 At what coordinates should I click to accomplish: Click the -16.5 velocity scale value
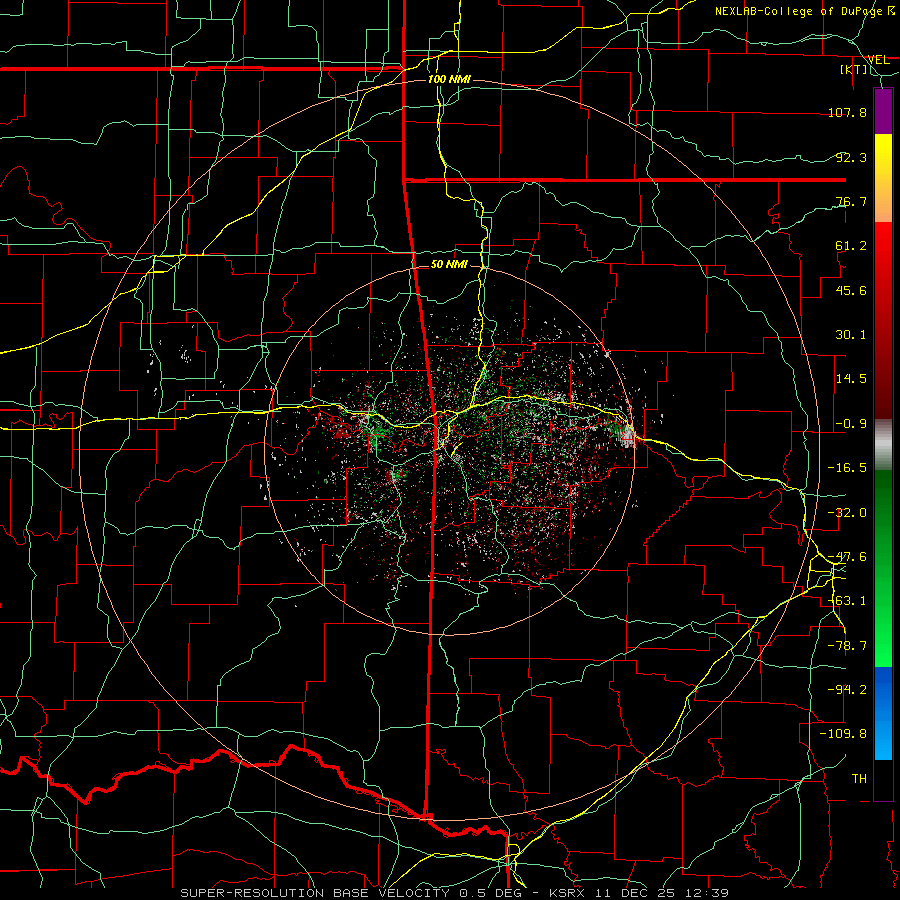coord(847,468)
